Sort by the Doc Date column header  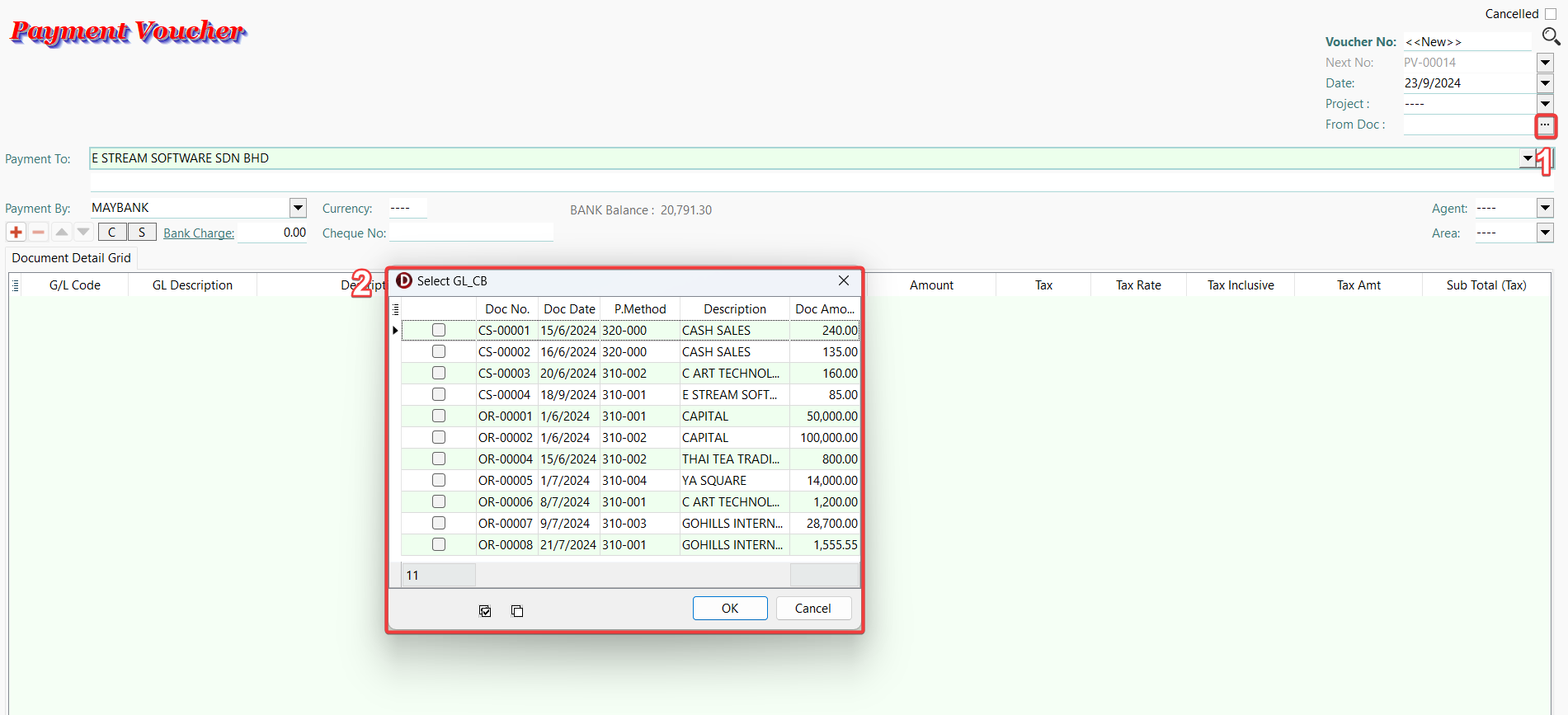point(569,309)
